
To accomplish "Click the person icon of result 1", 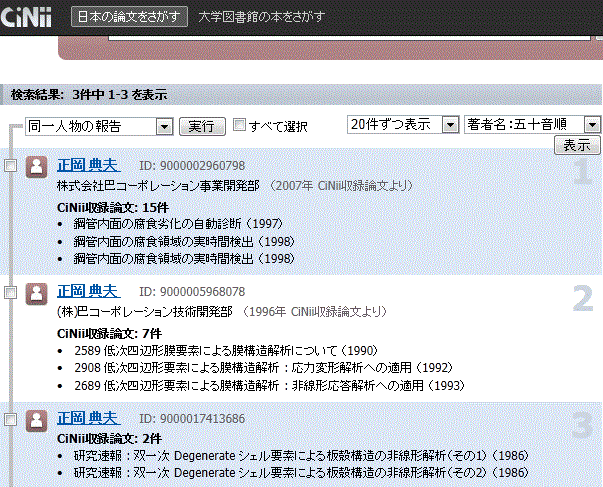I will point(37,167).
